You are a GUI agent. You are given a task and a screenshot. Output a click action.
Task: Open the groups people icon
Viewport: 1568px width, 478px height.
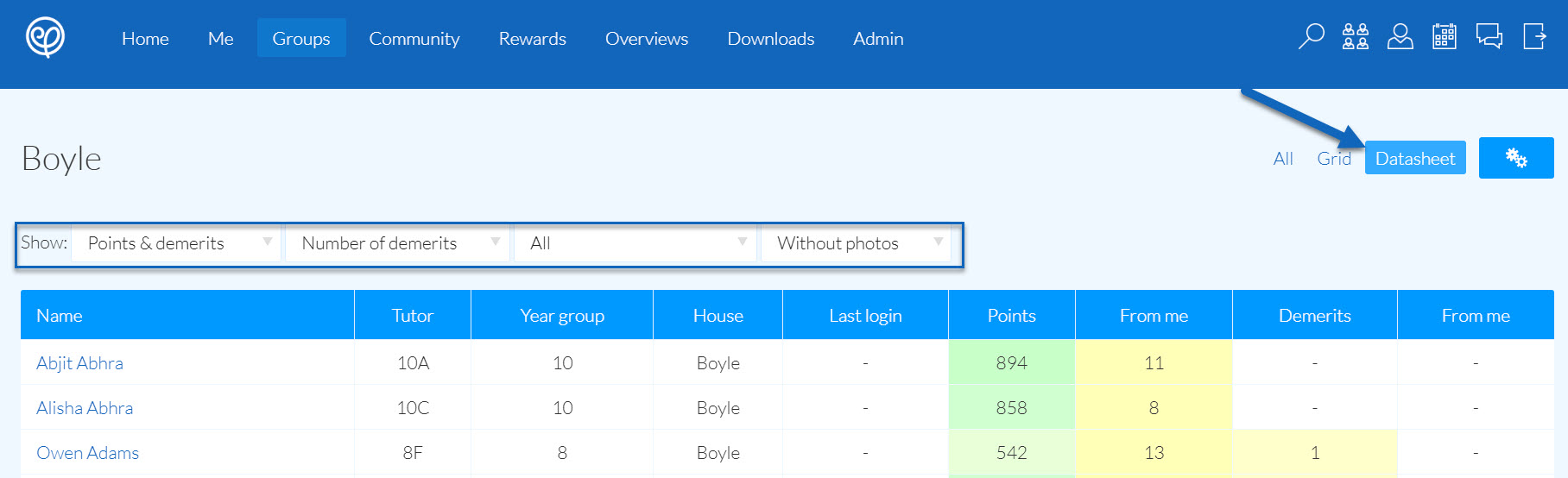1356,36
